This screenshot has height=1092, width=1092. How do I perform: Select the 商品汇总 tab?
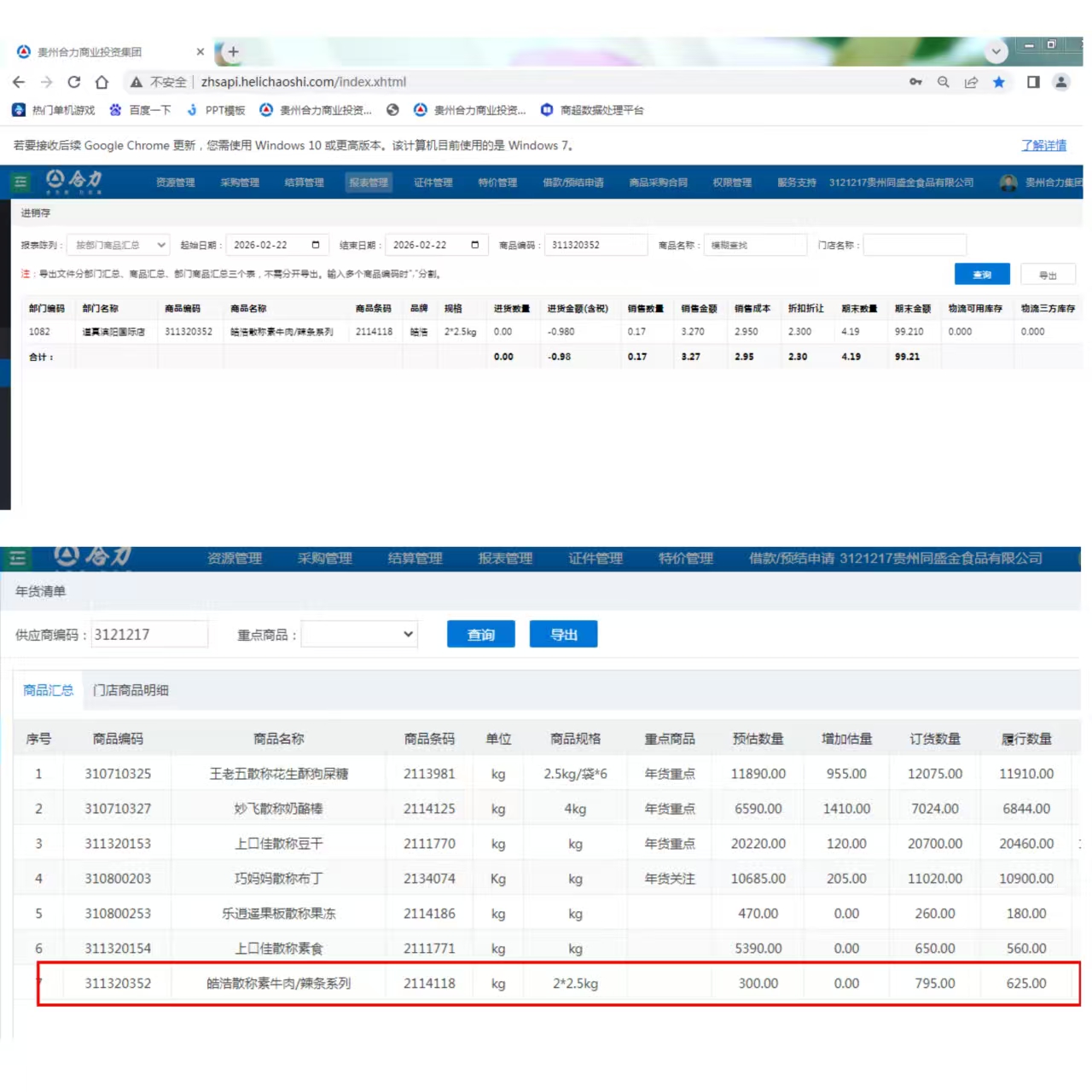pos(48,690)
